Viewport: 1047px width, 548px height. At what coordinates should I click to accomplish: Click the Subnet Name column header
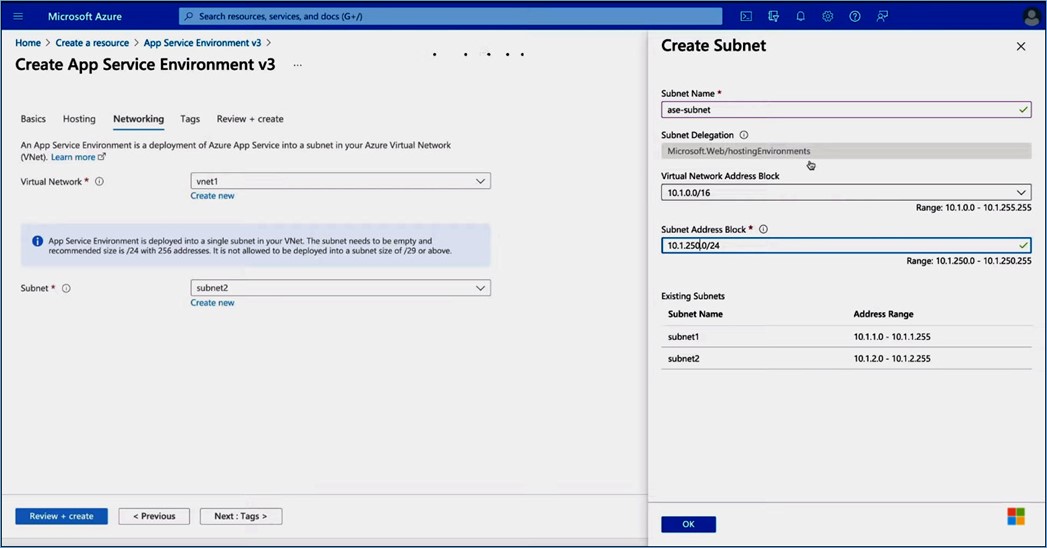(x=695, y=314)
